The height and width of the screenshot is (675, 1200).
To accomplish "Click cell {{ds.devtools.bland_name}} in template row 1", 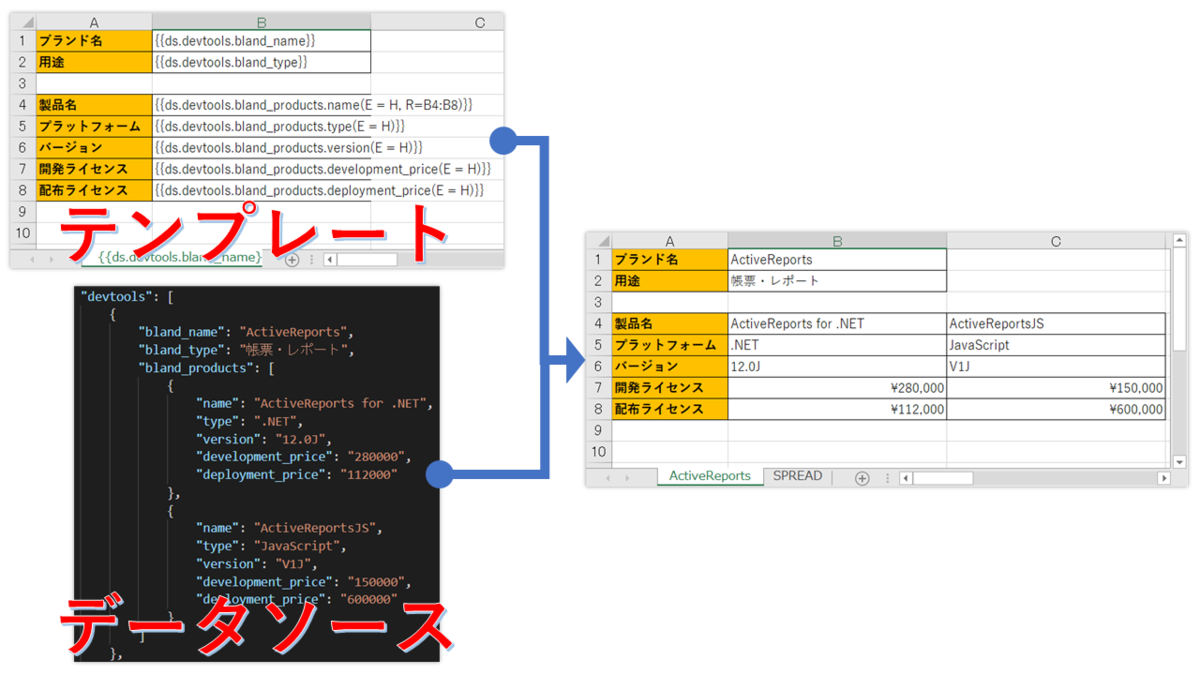I will coord(262,41).
